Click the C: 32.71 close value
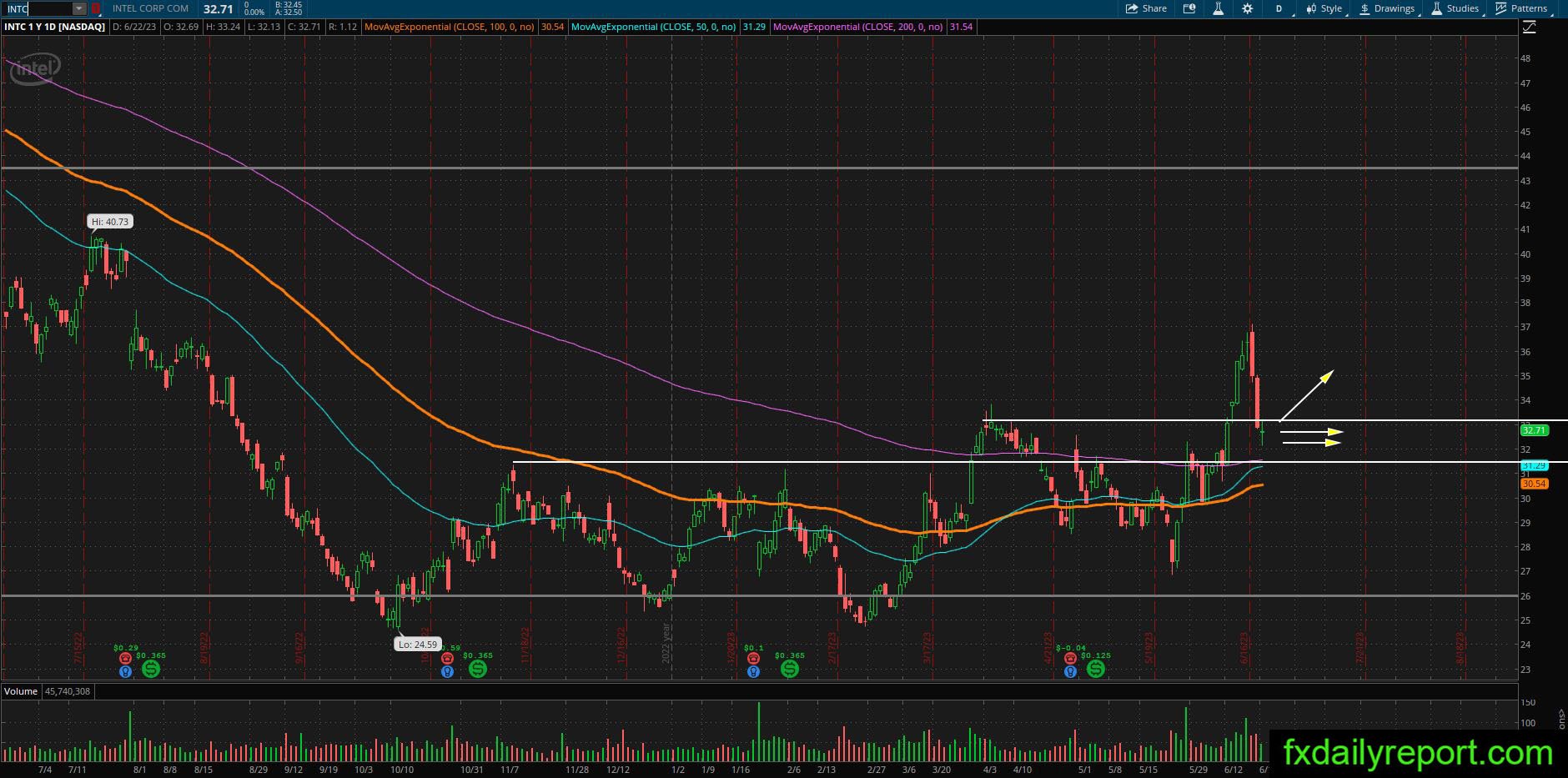1568x778 pixels. click(304, 27)
